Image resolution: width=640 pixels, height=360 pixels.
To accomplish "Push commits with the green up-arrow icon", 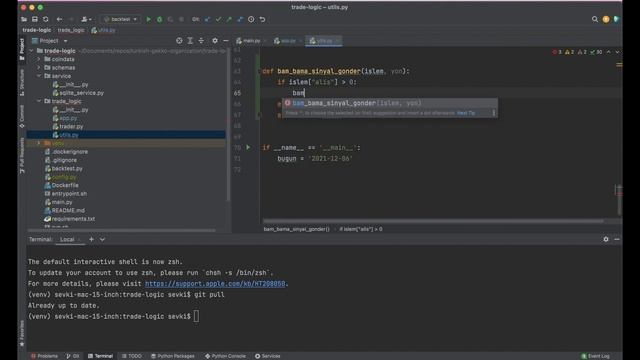I will [229, 19].
